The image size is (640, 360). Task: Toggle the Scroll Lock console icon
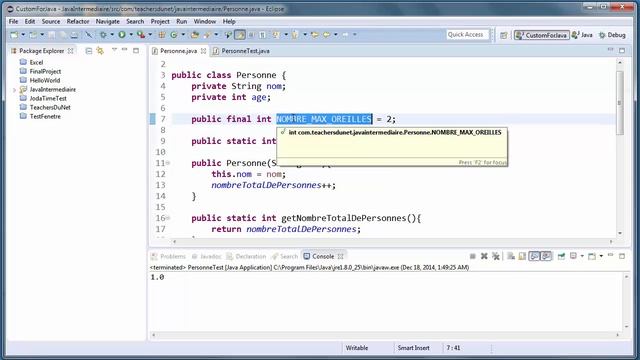coord(522,256)
